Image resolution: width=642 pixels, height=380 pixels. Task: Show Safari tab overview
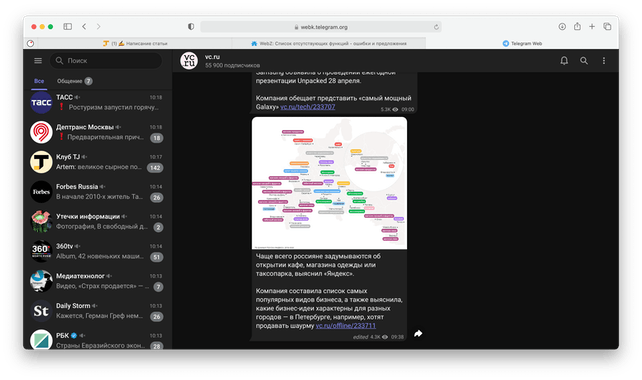[x=607, y=27]
